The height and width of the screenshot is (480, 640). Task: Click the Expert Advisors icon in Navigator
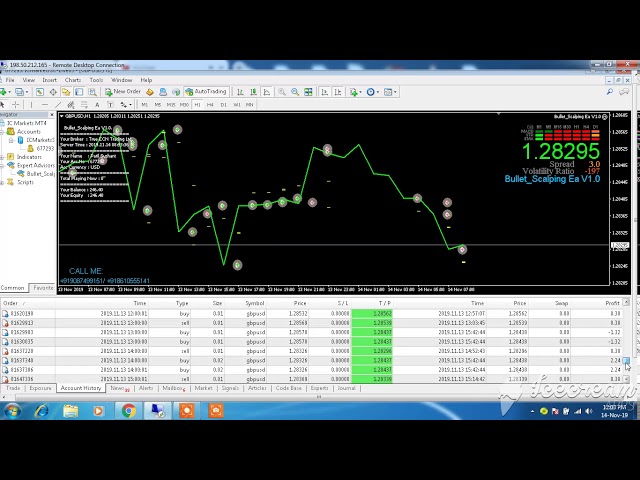[x=11, y=165]
